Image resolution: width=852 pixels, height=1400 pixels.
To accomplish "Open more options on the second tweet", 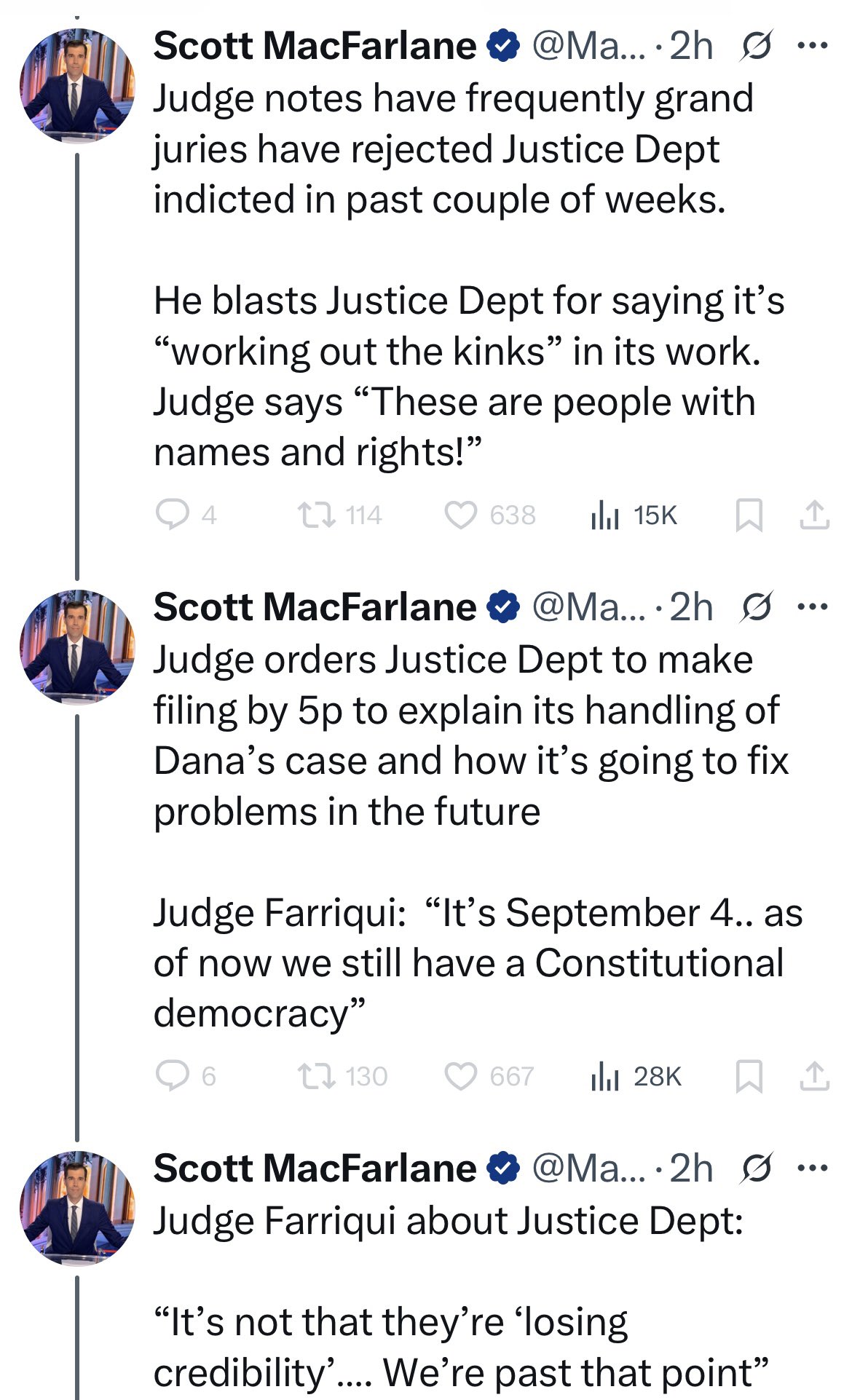I will point(813,607).
